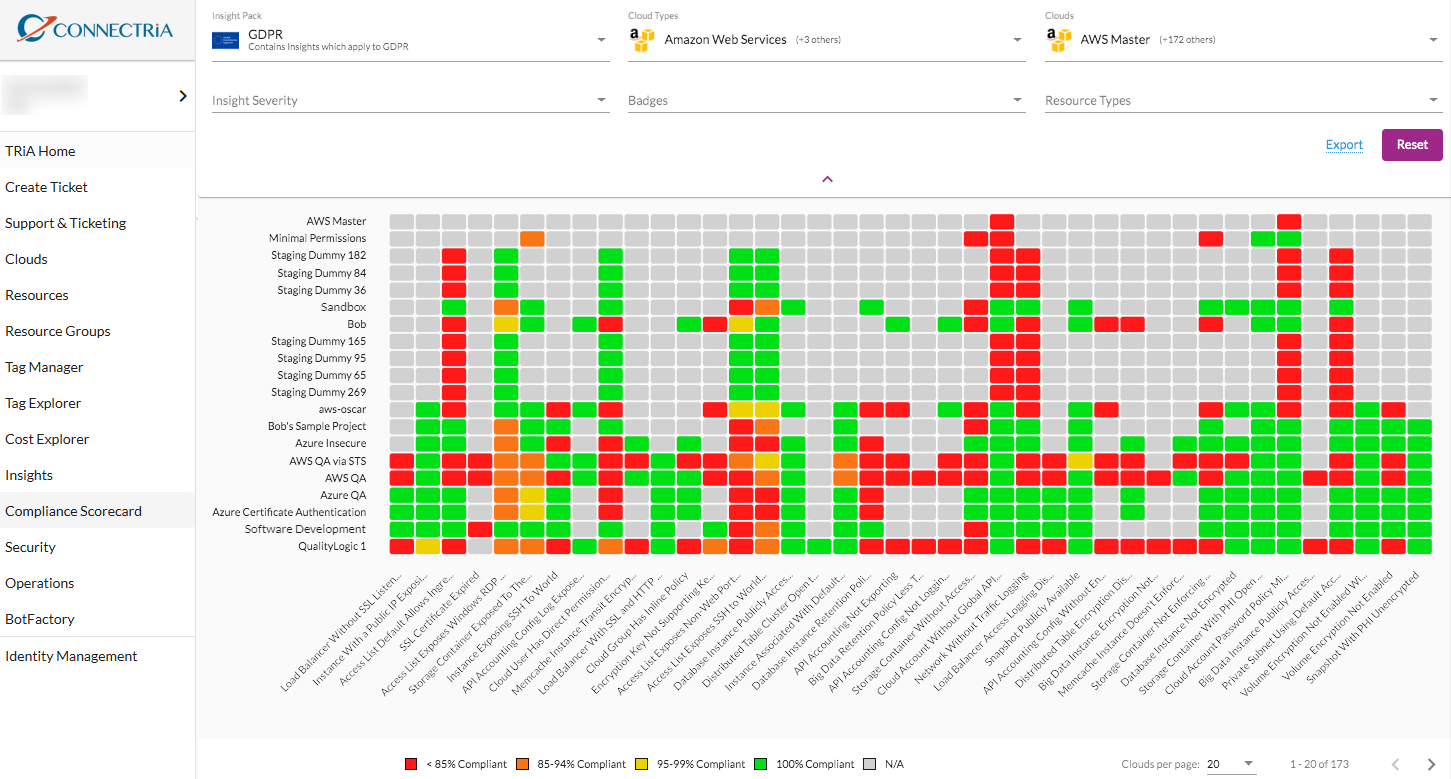Open BotFactory
The width and height of the screenshot is (1451, 779).
(98, 619)
